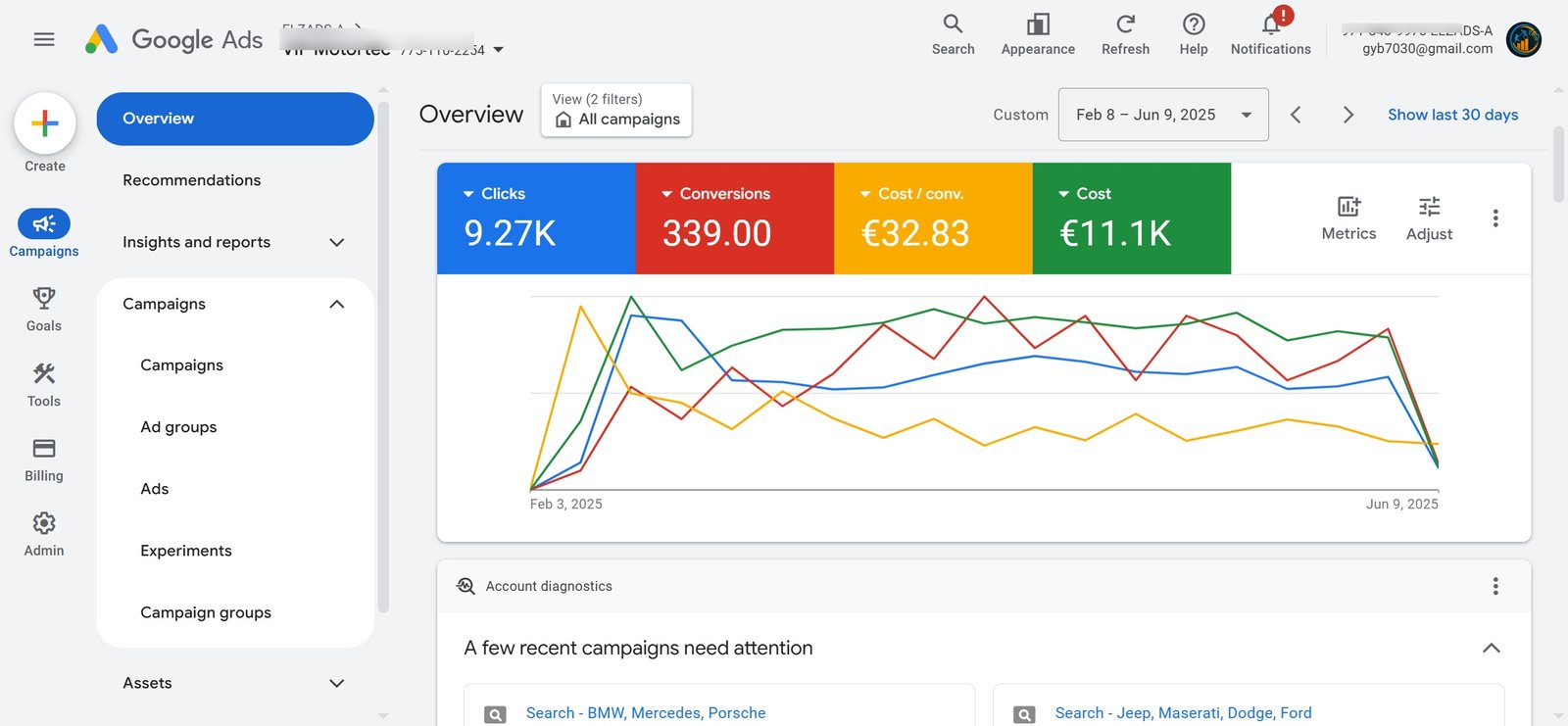Open the hamburger main menu
The height and width of the screenshot is (726, 1568).
click(44, 39)
